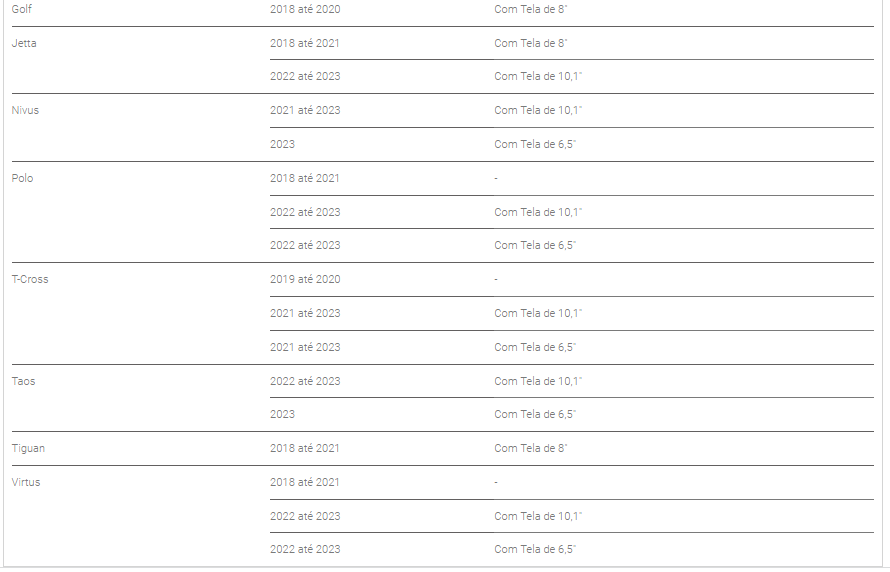The width and height of the screenshot is (890, 572).
Task: Click Tiguan's 2018 até 2021 year range
Action: pyautogui.click(x=304, y=448)
